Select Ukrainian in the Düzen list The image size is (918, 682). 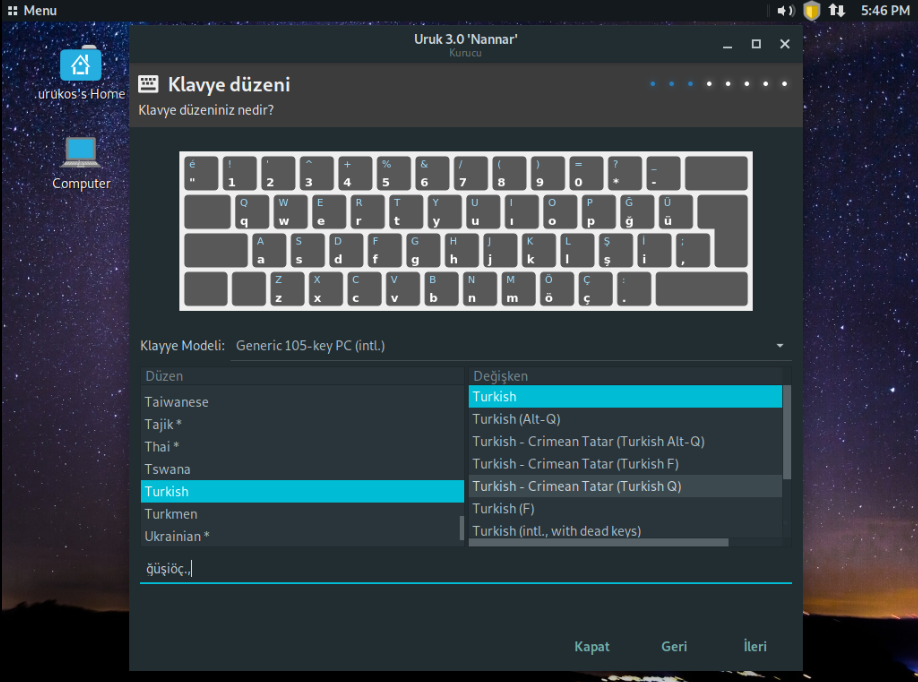[302, 536]
